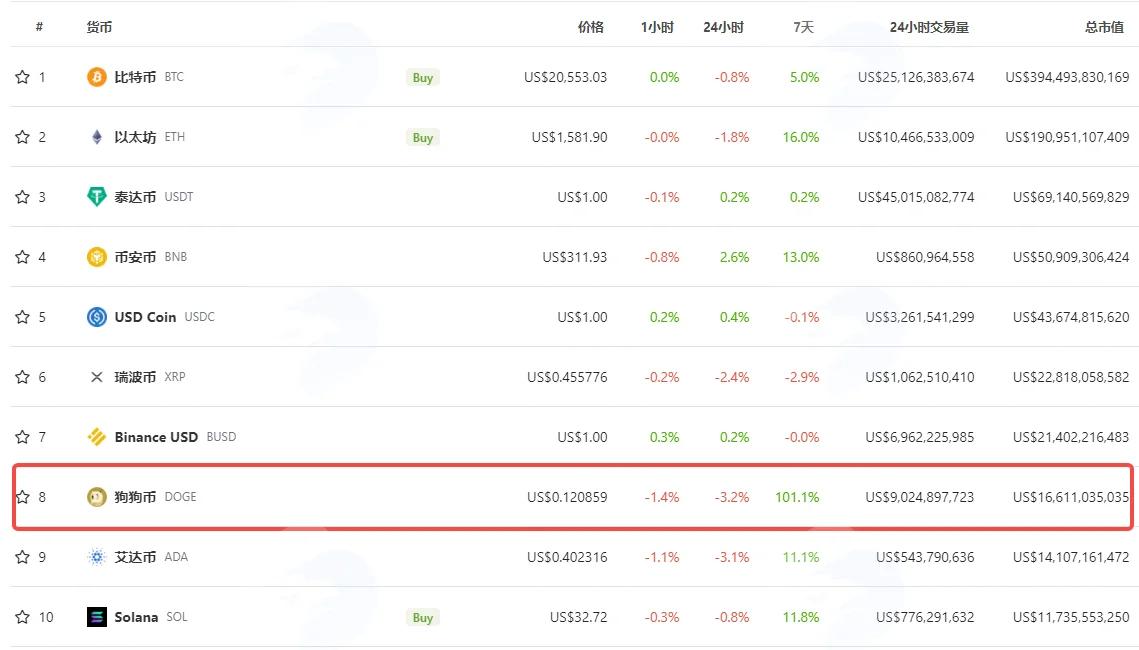Click the Buy button for 以太坊
Screen dimensions: 1139x650
click(x=423, y=137)
